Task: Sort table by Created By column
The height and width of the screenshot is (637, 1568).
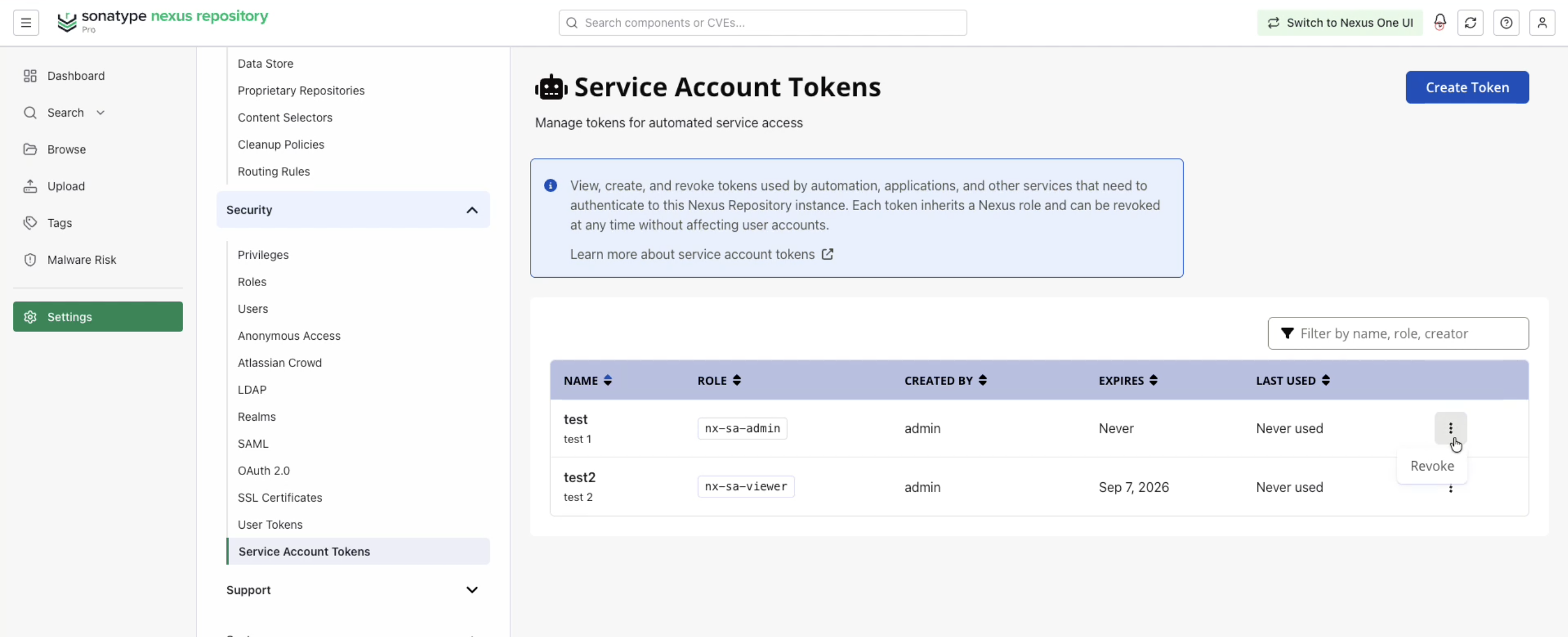Action: (982, 380)
